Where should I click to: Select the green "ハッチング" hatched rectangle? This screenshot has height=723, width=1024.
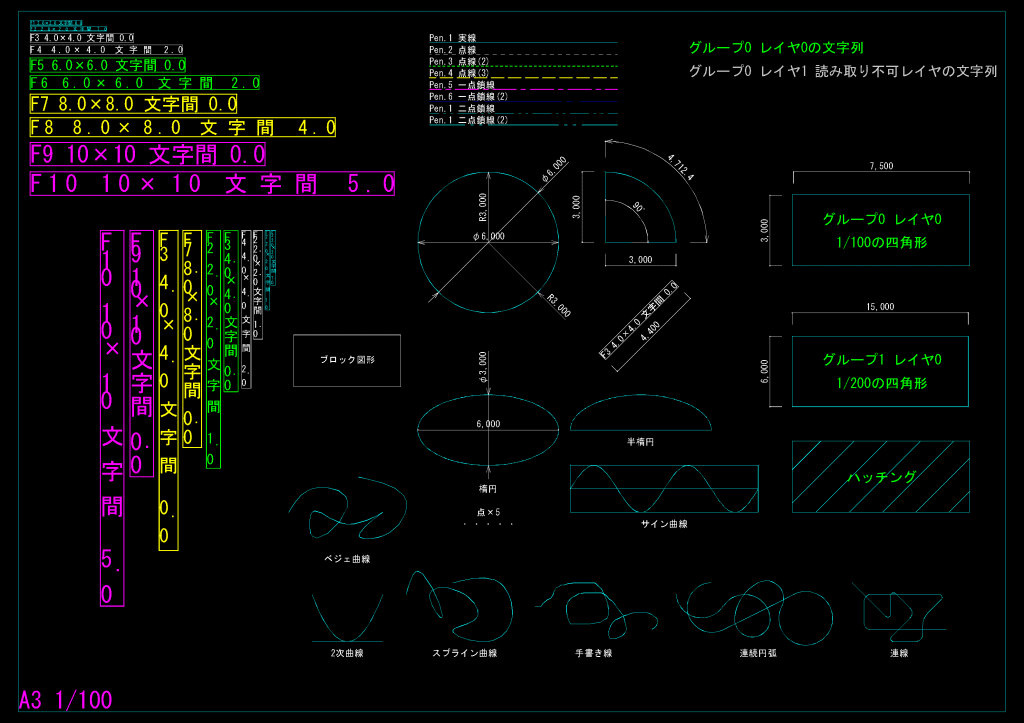[881, 477]
